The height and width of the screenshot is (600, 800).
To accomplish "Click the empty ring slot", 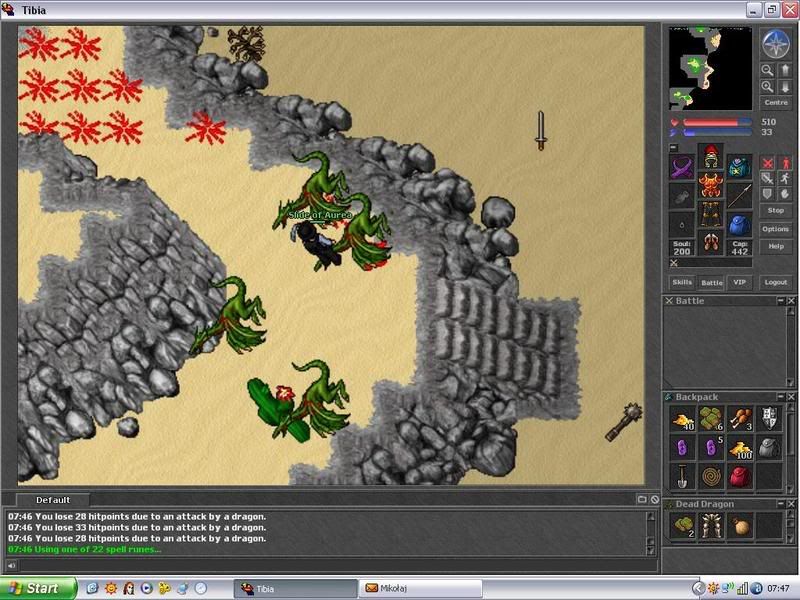I will click(x=682, y=224).
